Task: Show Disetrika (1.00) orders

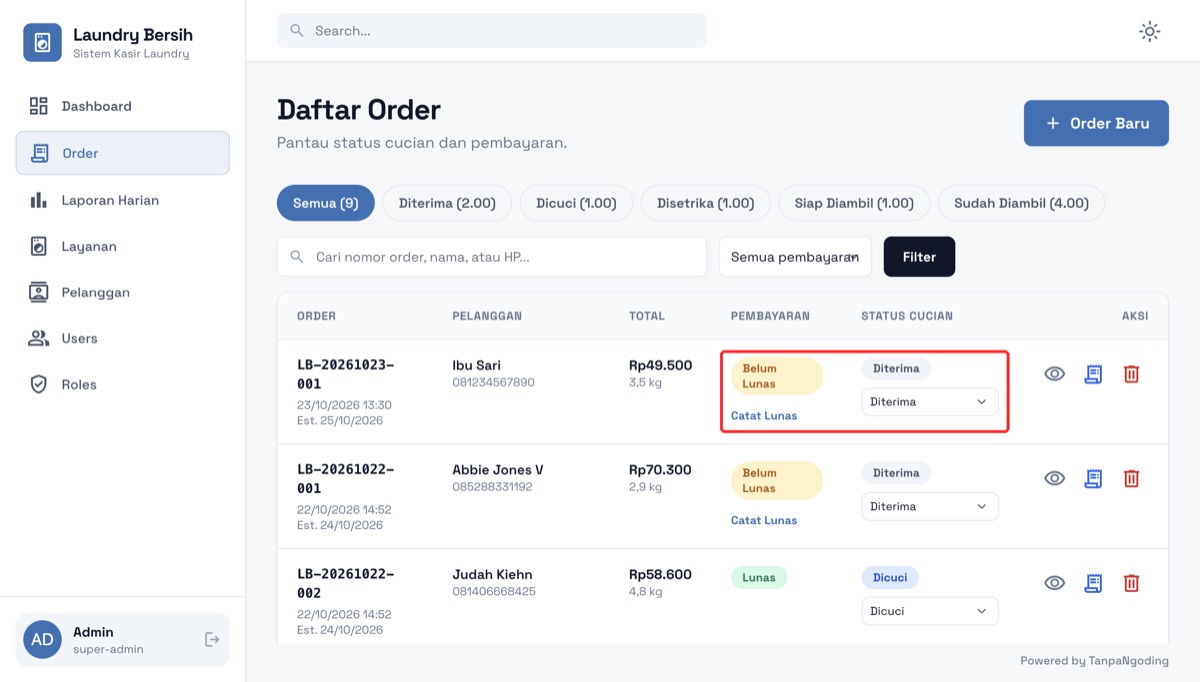Action: [x=705, y=203]
